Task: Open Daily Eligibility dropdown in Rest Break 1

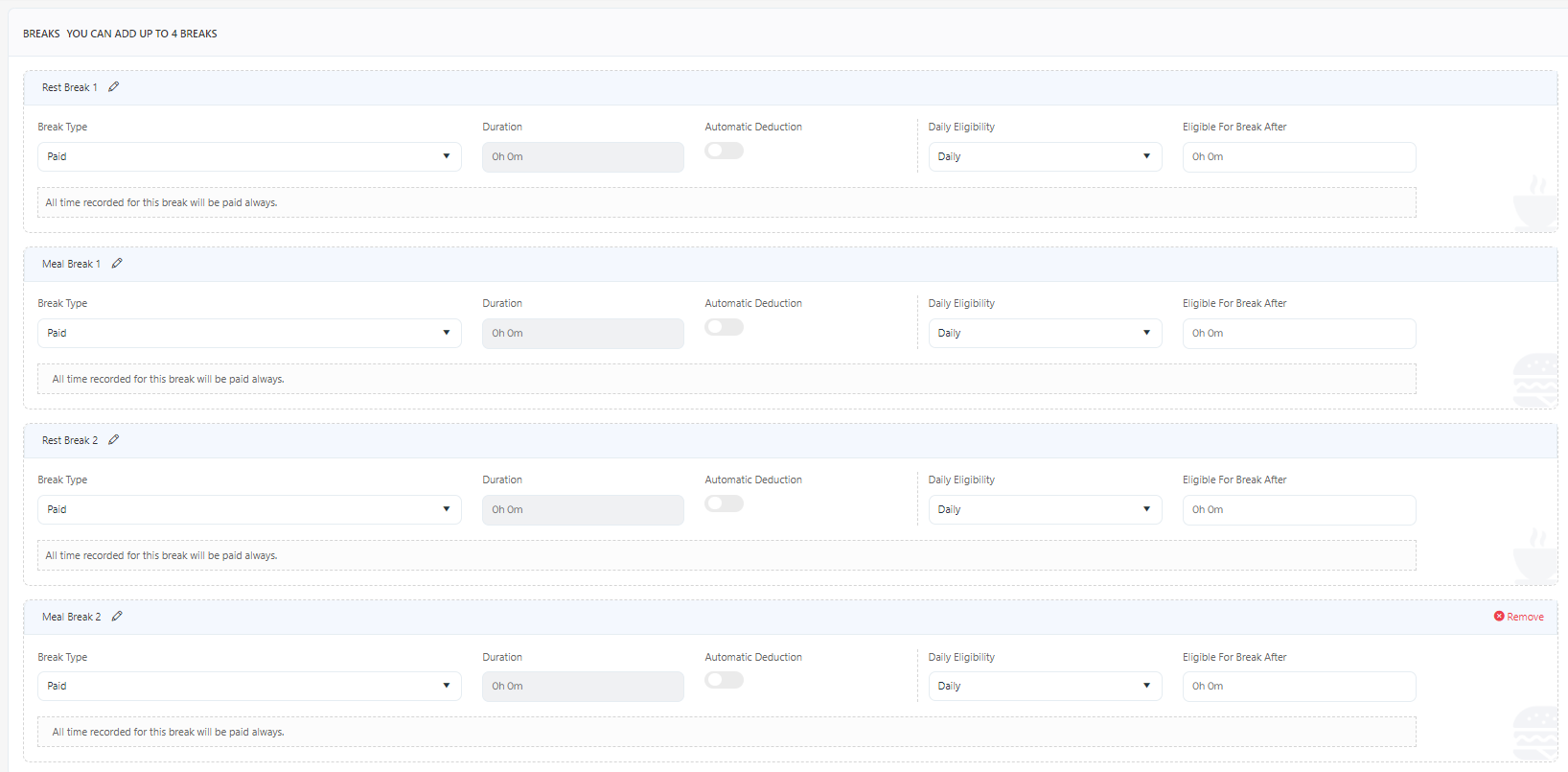Action: click(1045, 157)
